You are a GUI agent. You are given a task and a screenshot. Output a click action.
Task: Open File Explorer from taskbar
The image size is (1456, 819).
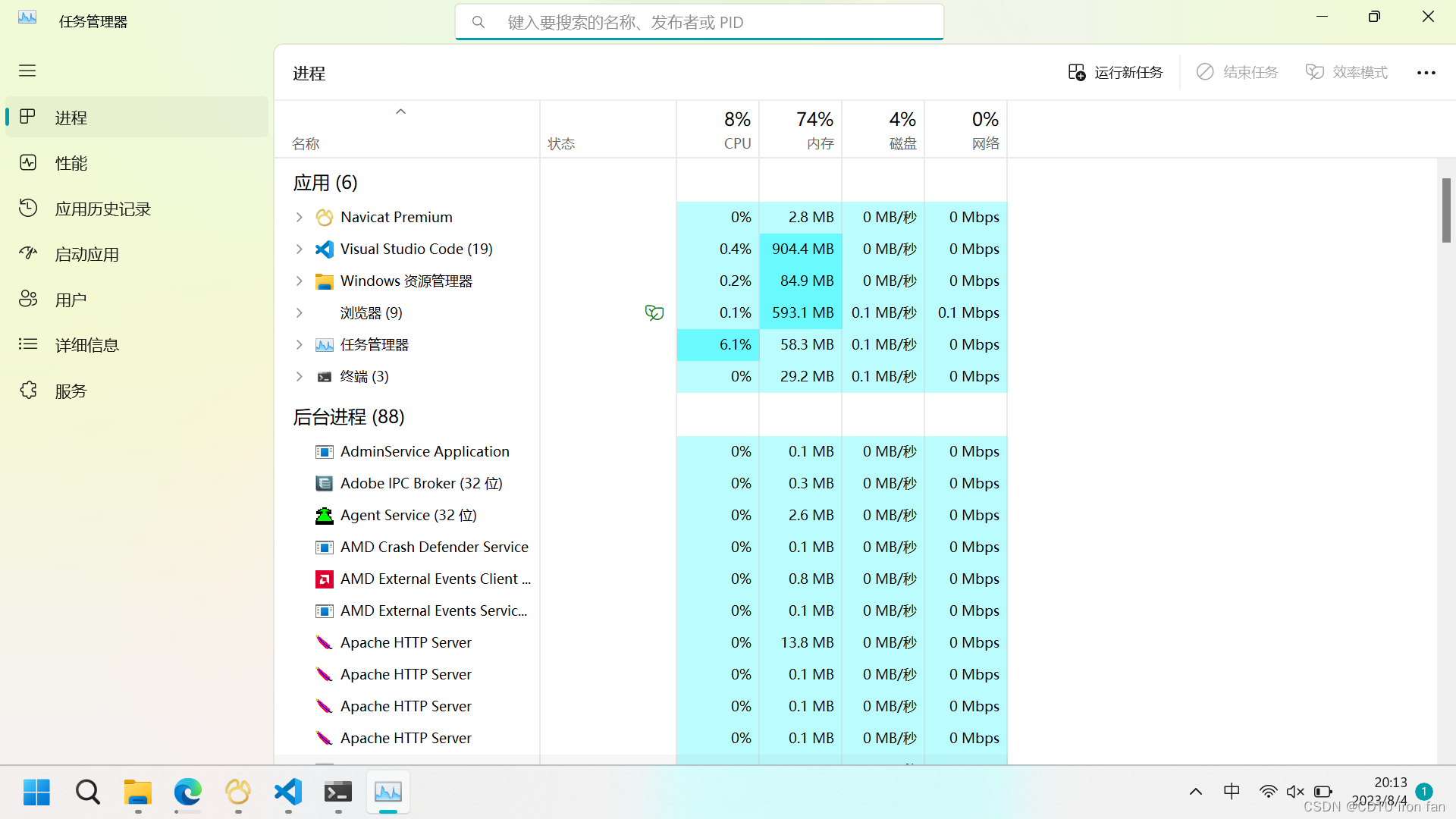click(138, 792)
